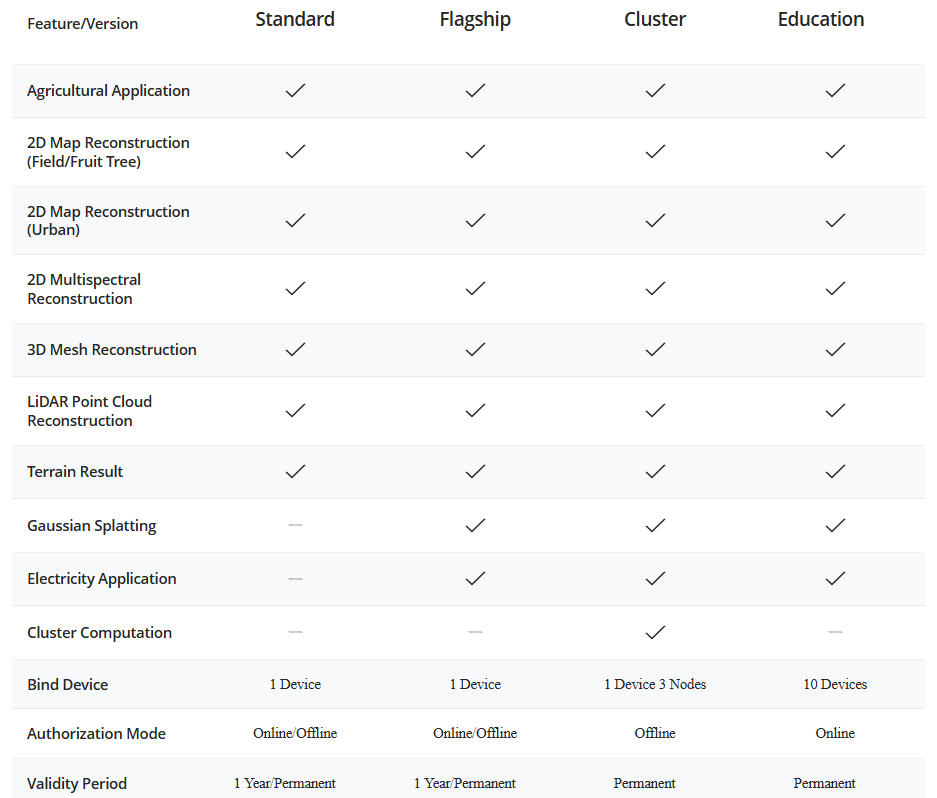Screen dimensions: 937x798
Task: Click Standard's '1 Year/Permanent' validity text
Action: click(x=285, y=783)
